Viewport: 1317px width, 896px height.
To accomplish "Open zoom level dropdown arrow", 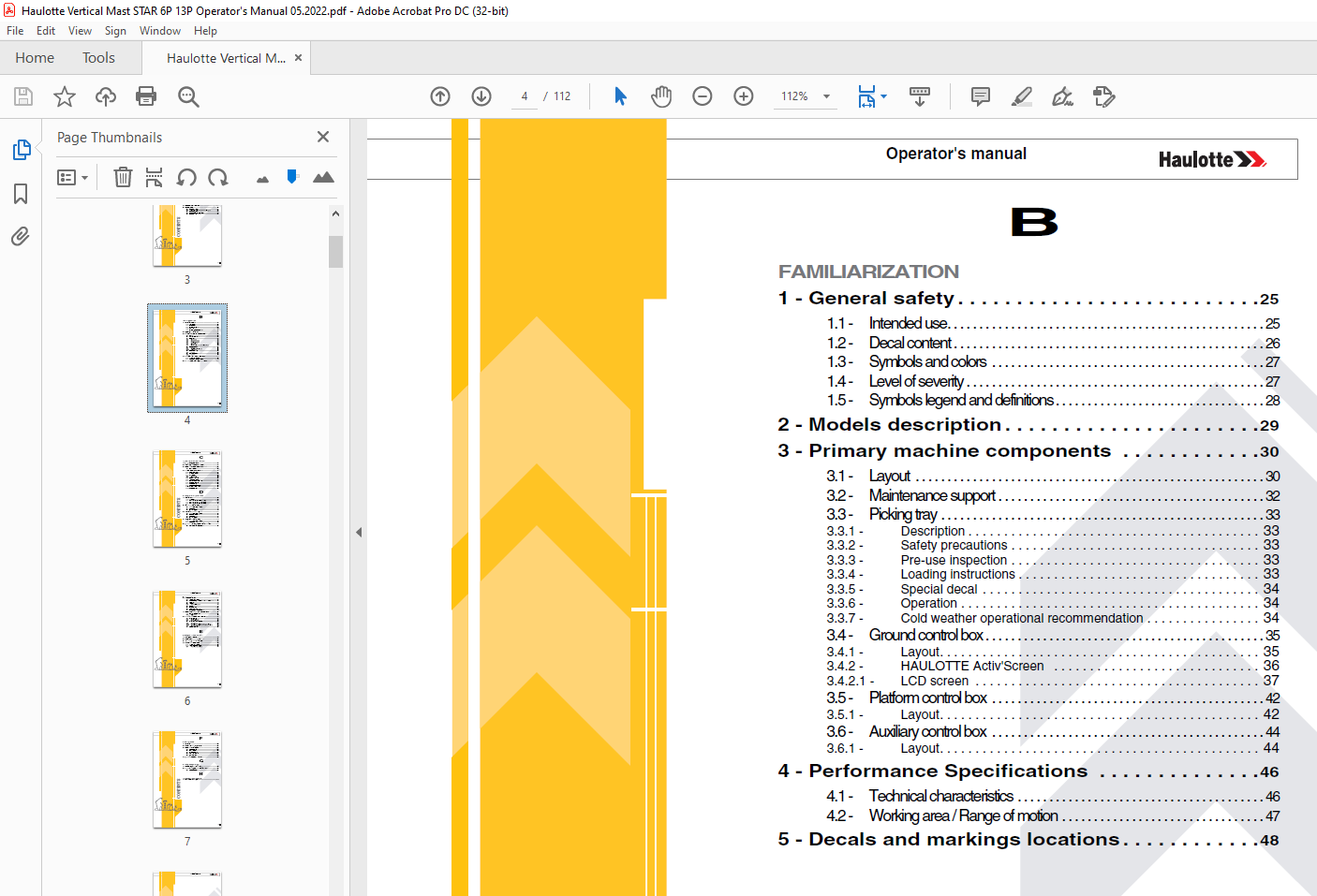I will click(826, 96).
